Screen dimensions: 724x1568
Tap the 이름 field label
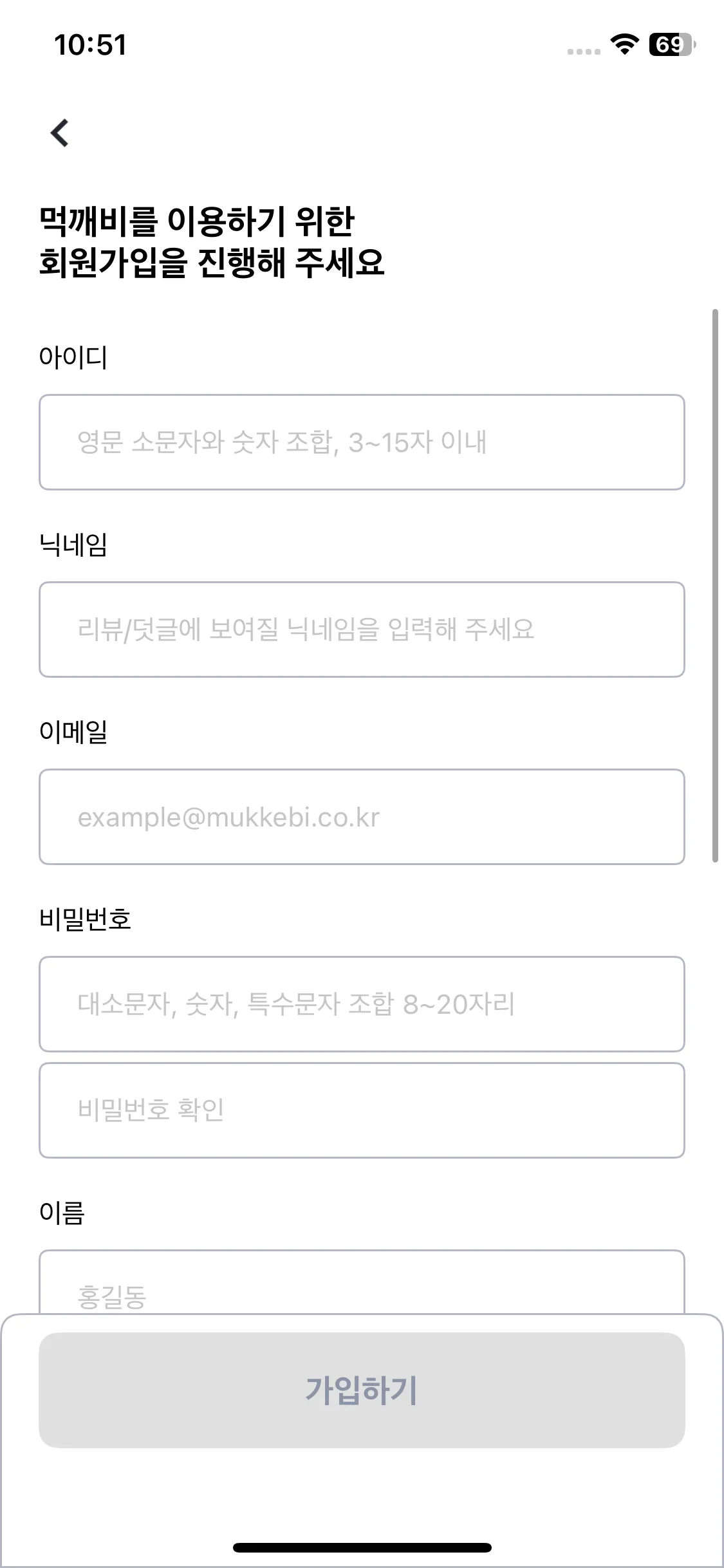(x=62, y=1213)
